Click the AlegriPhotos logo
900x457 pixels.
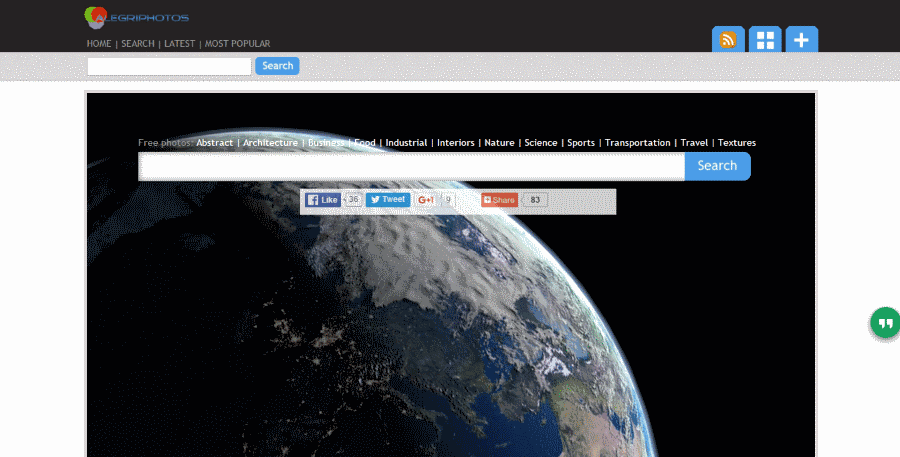point(137,18)
